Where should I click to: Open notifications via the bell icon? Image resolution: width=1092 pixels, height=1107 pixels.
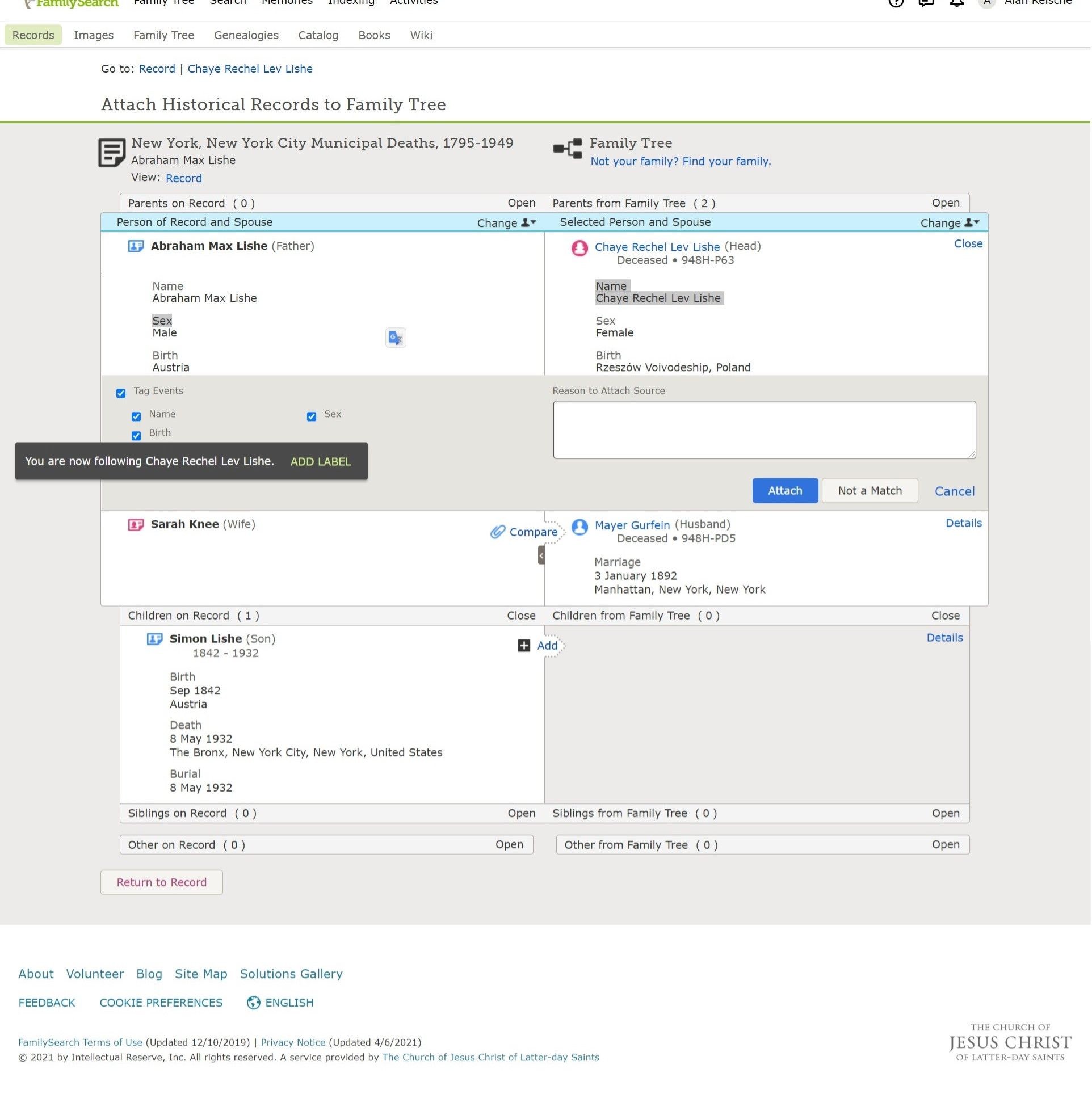(x=956, y=2)
